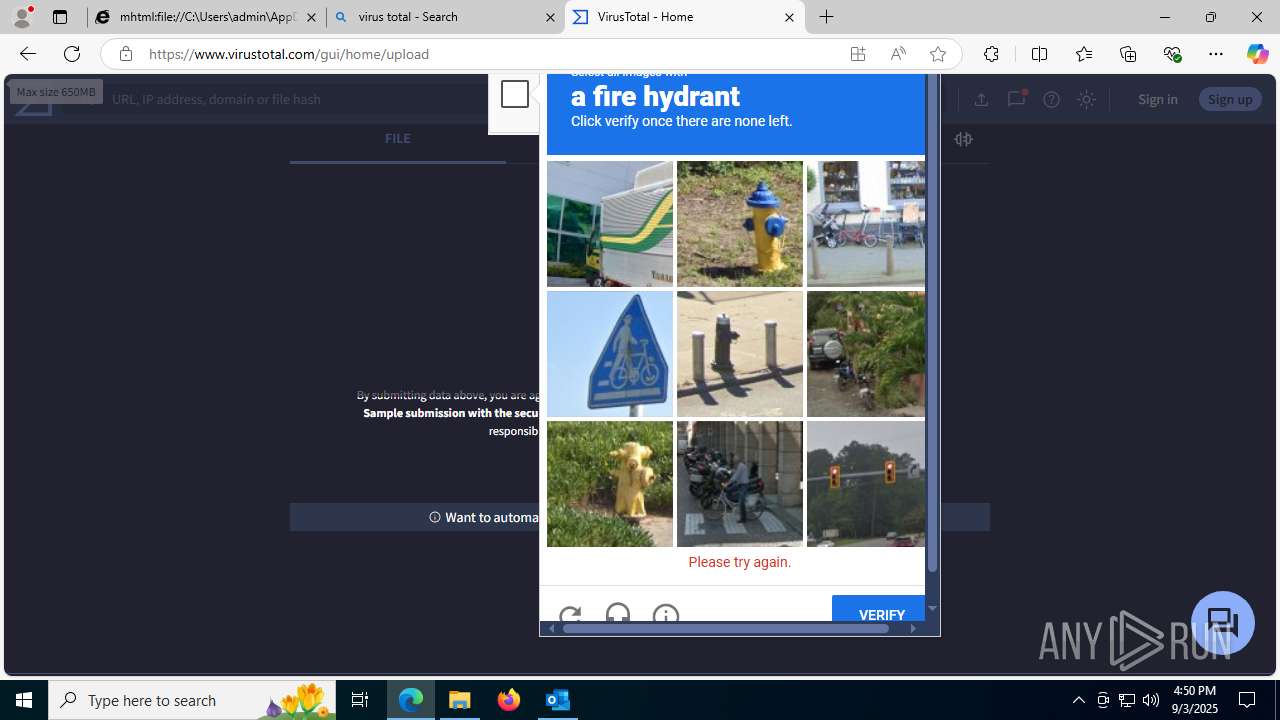Viewport: 1280px width, 720px height.
Task: Open a new browser tab
Action: click(826, 17)
